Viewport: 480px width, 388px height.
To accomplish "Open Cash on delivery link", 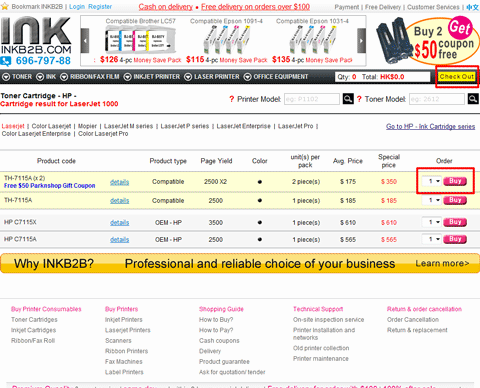I will (x=166, y=7).
